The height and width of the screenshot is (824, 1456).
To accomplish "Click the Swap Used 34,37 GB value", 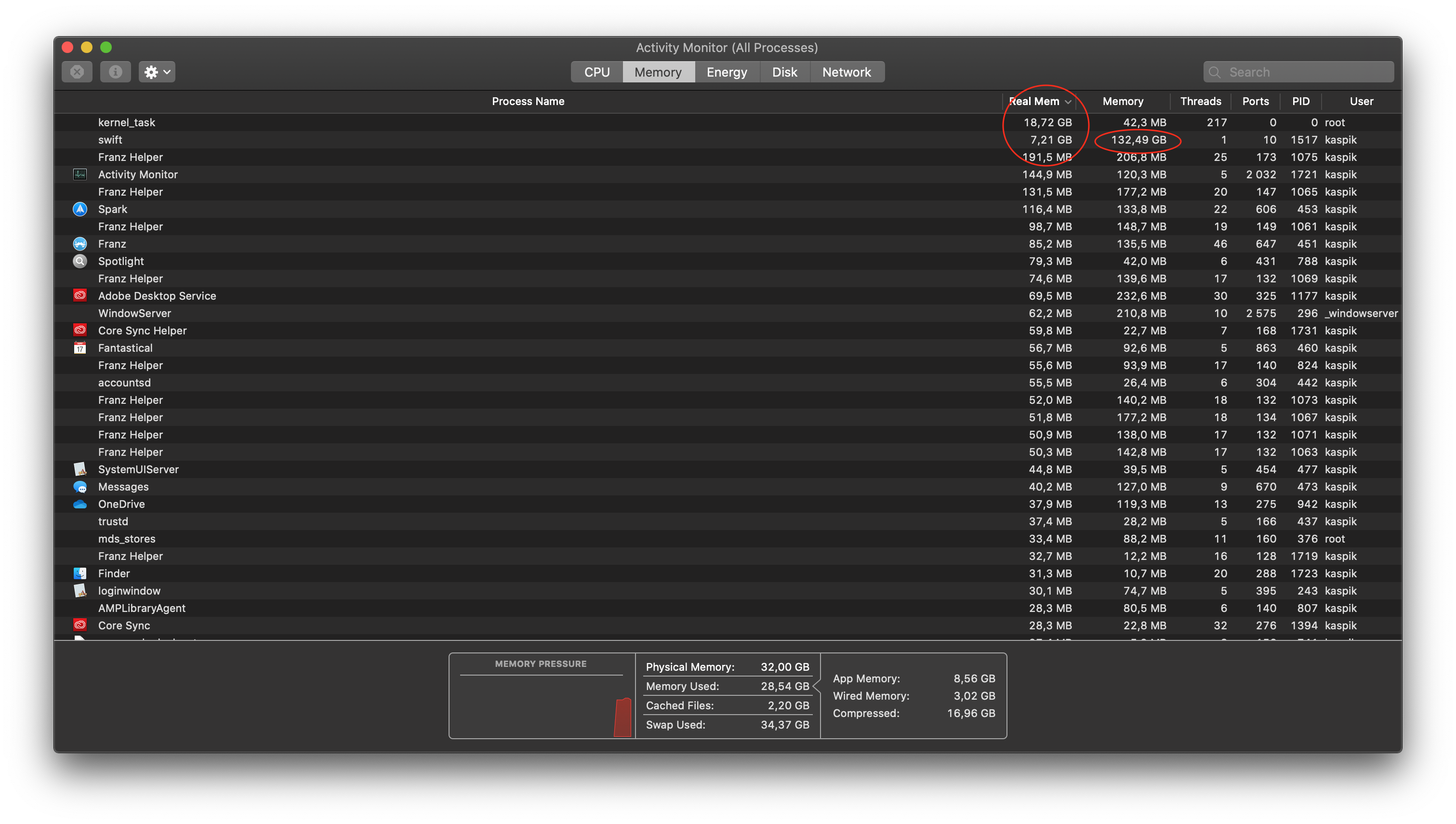I will (784, 724).
